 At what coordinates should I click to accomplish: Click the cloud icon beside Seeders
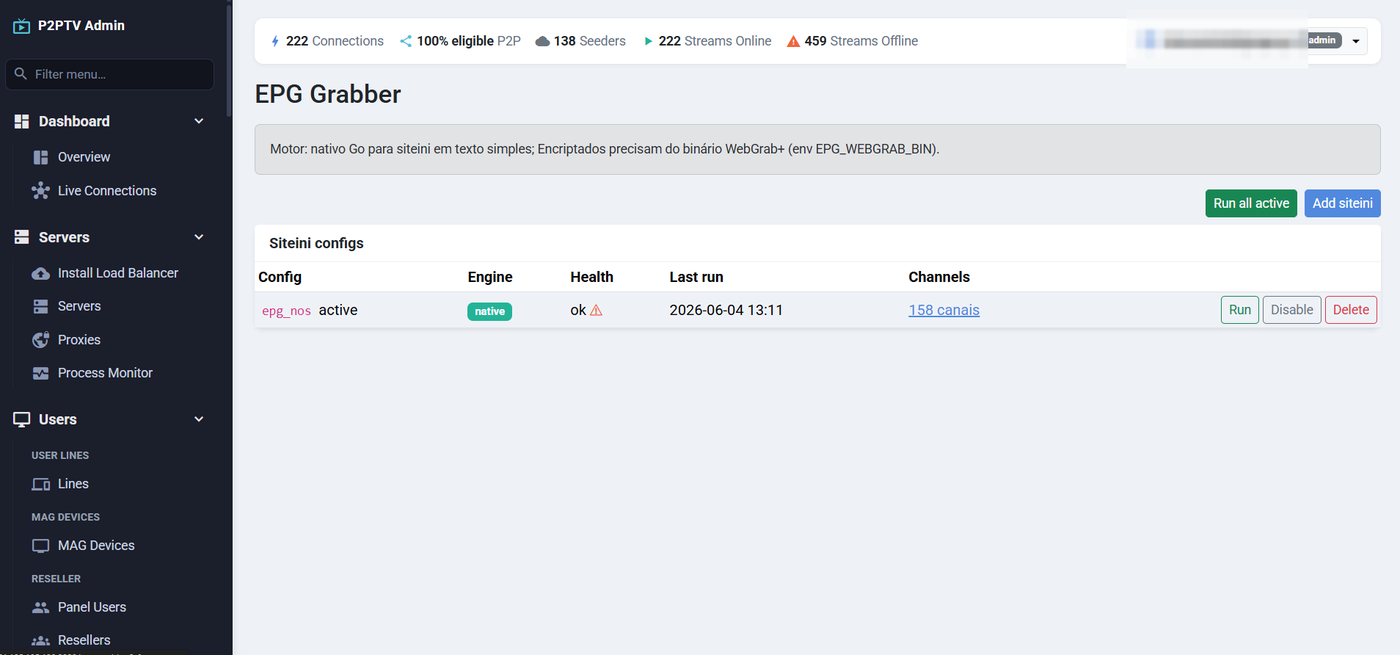[542, 41]
